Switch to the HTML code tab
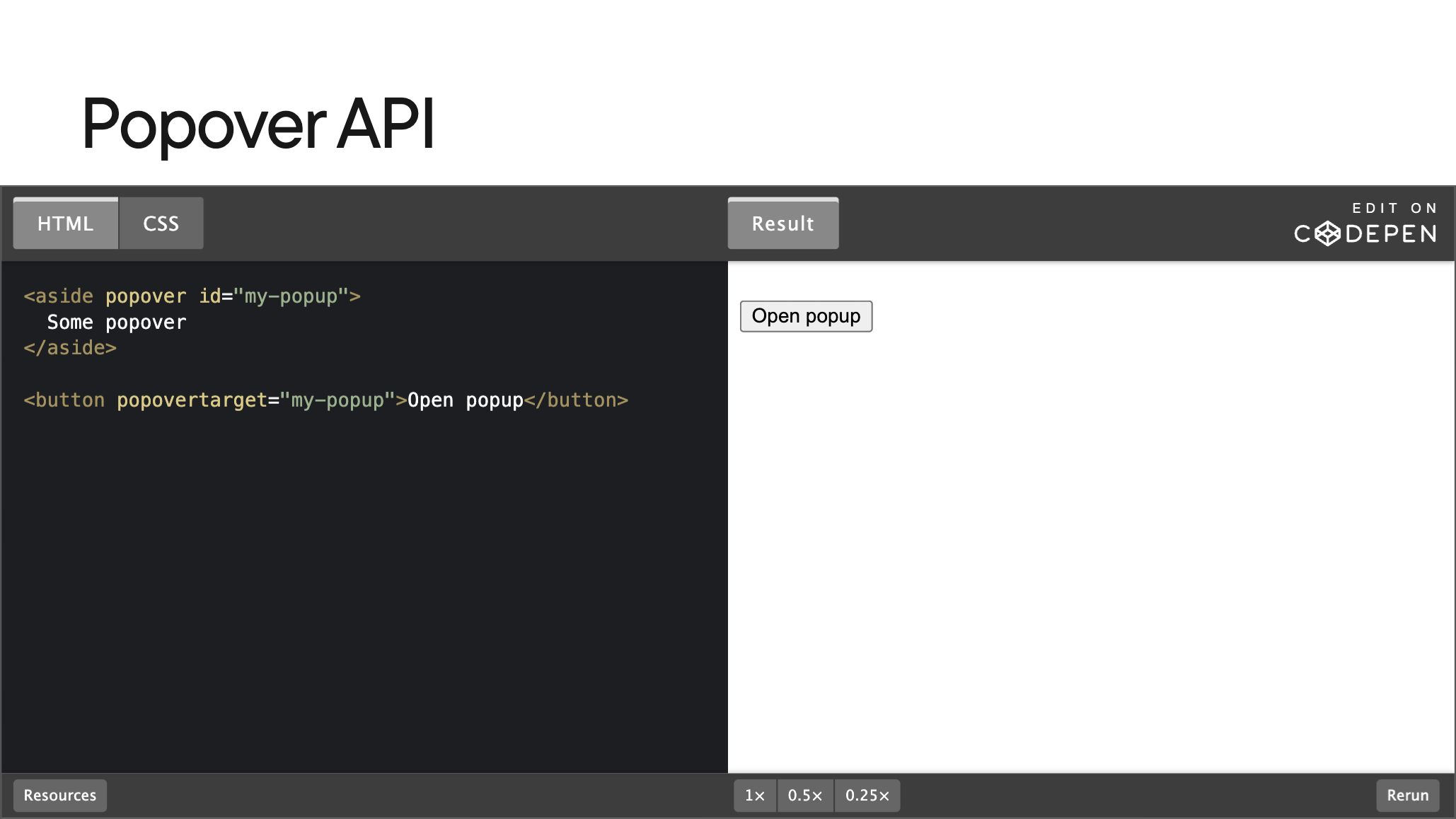1456x819 pixels. coord(66,223)
